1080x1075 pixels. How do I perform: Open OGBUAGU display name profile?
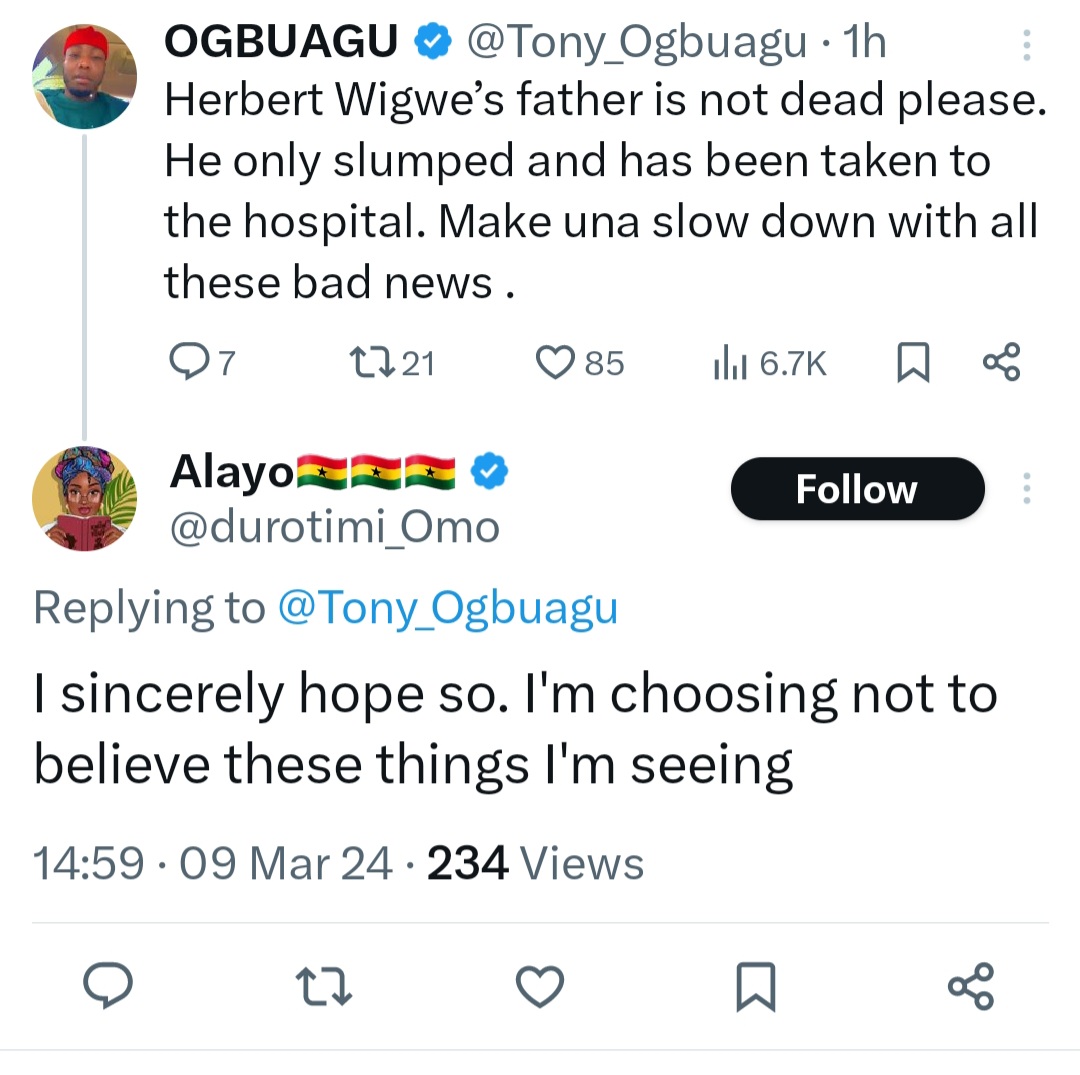(x=281, y=41)
